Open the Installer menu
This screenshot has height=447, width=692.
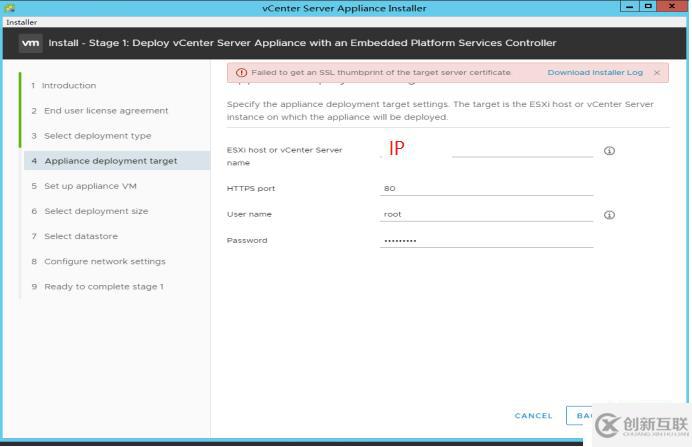click(21, 22)
